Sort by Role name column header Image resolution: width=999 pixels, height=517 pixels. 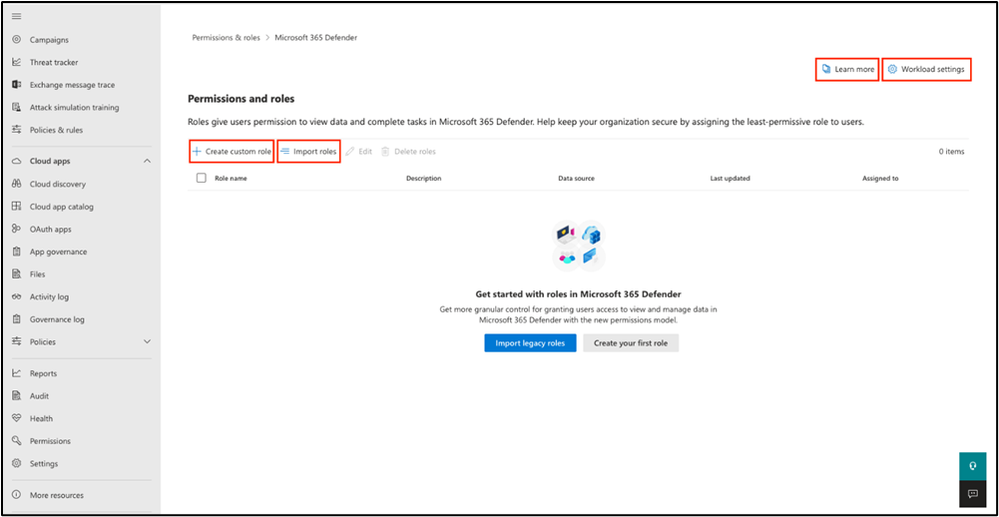(x=231, y=178)
